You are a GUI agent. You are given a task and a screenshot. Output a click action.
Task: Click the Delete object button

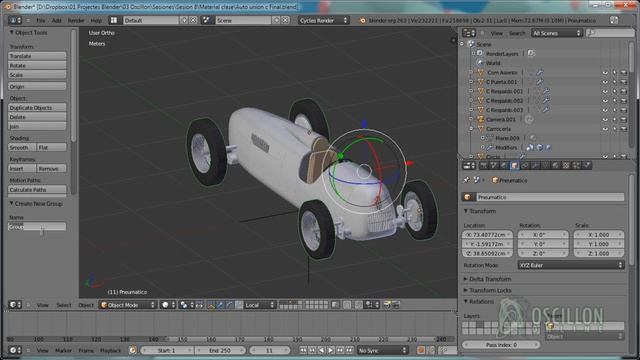pyautogui.click(x=37, y=117)
